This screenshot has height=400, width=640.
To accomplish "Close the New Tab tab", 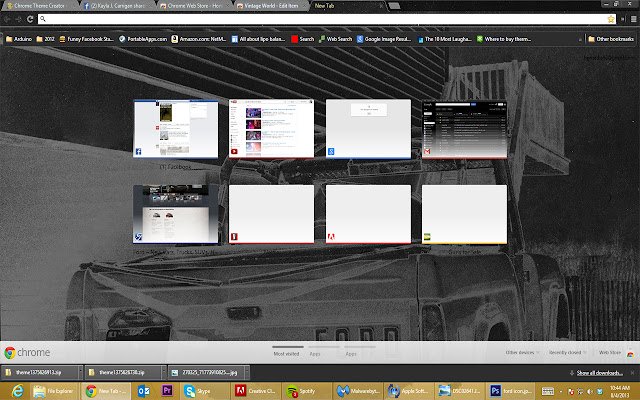I will (381, 6).
